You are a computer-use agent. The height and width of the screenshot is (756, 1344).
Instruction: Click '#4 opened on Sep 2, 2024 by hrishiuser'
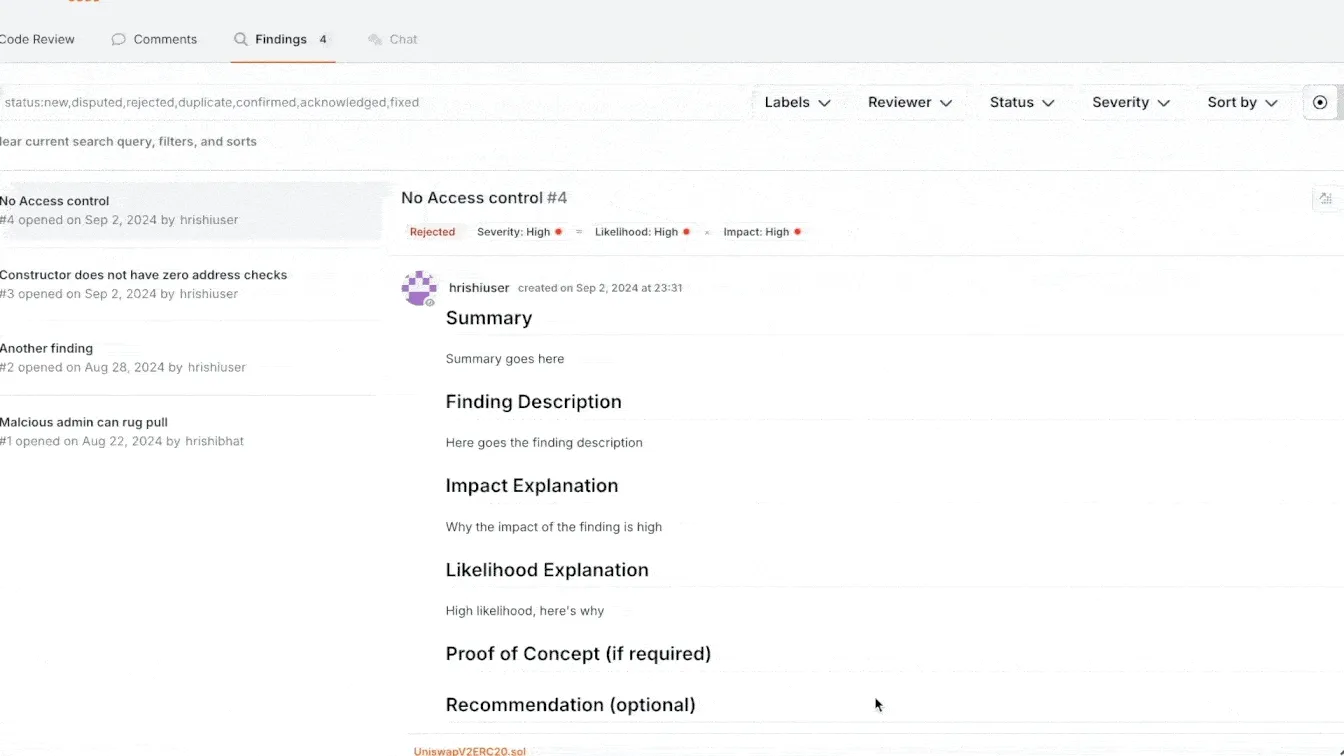click(x=119, y=220)
